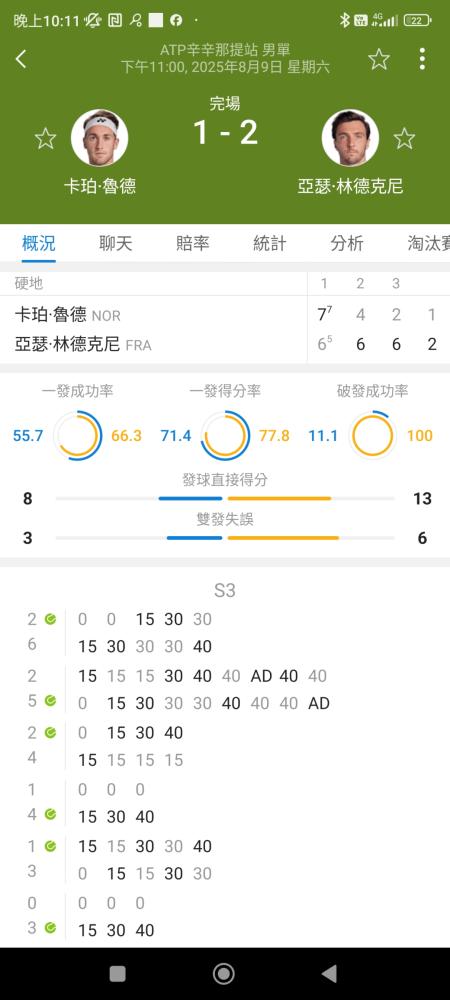The width and height of the screenshot is (450, 1000).
Task: Open the 分析 tab
Action: [x=347, y=243]
